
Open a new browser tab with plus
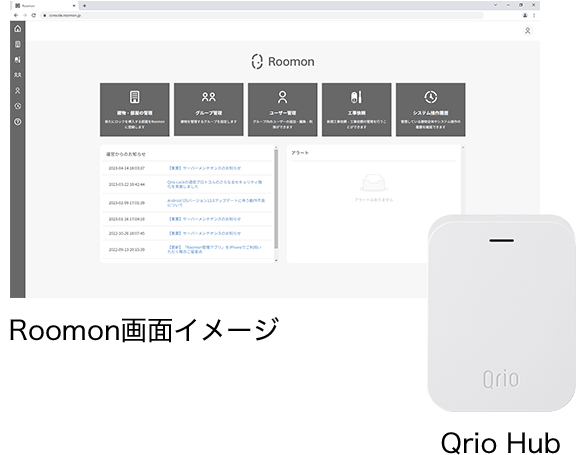coord(85,6)
